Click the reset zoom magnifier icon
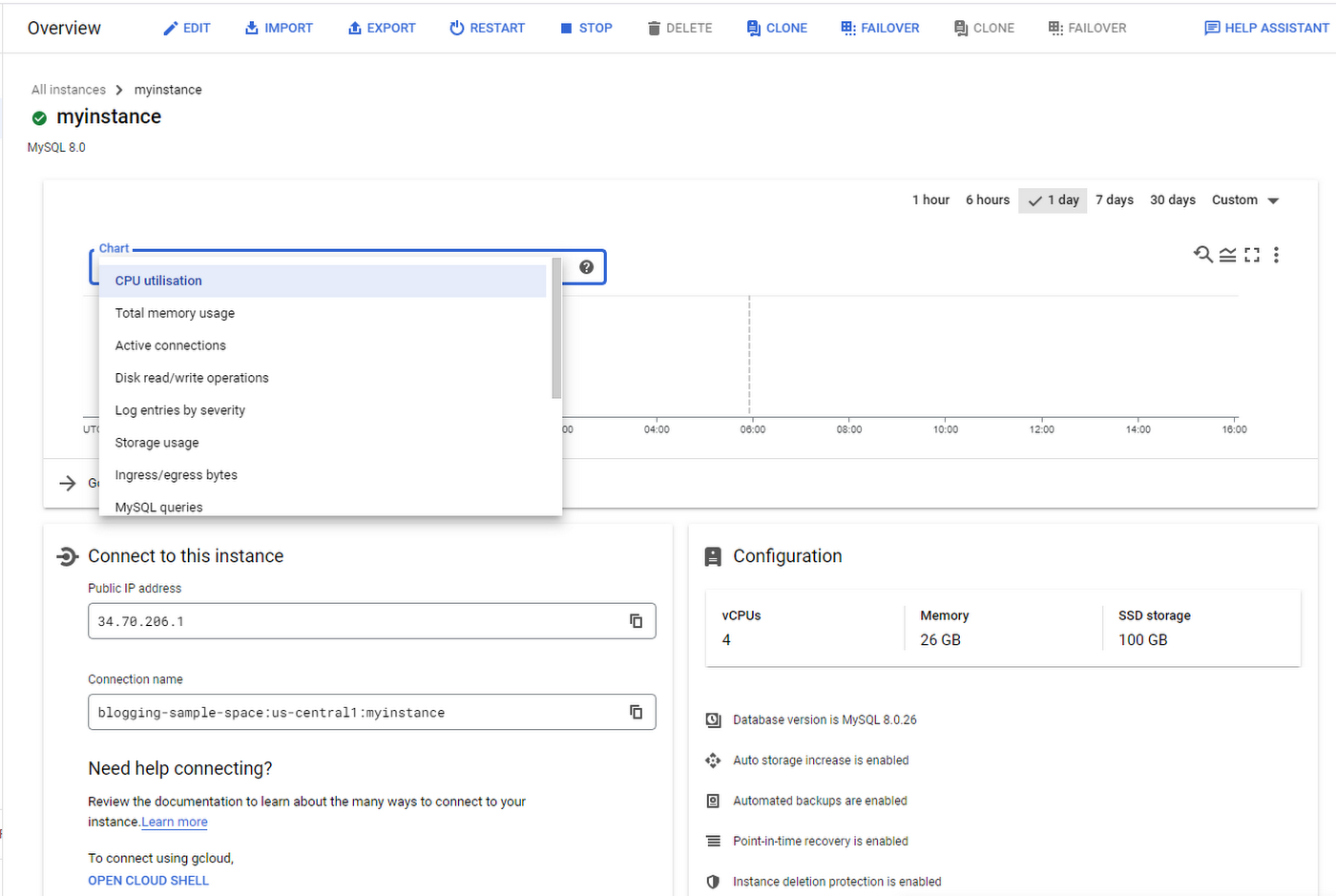 pyautogui.click(x=1203, y=254)
